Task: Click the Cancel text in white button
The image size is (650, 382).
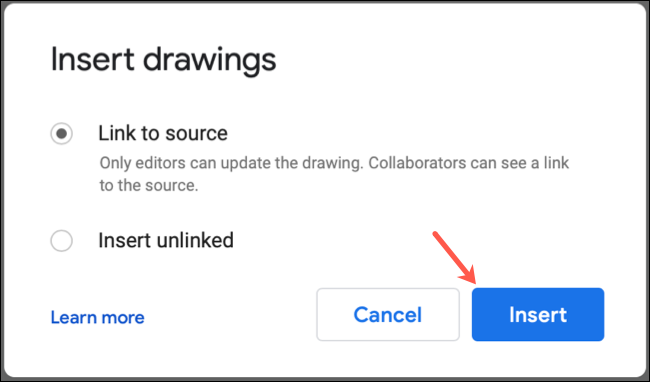Action: 388,315
